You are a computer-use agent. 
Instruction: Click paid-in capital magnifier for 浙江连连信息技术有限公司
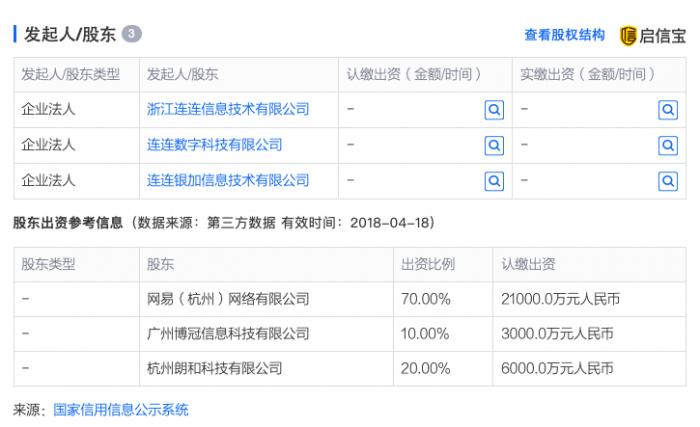point(668,110)
